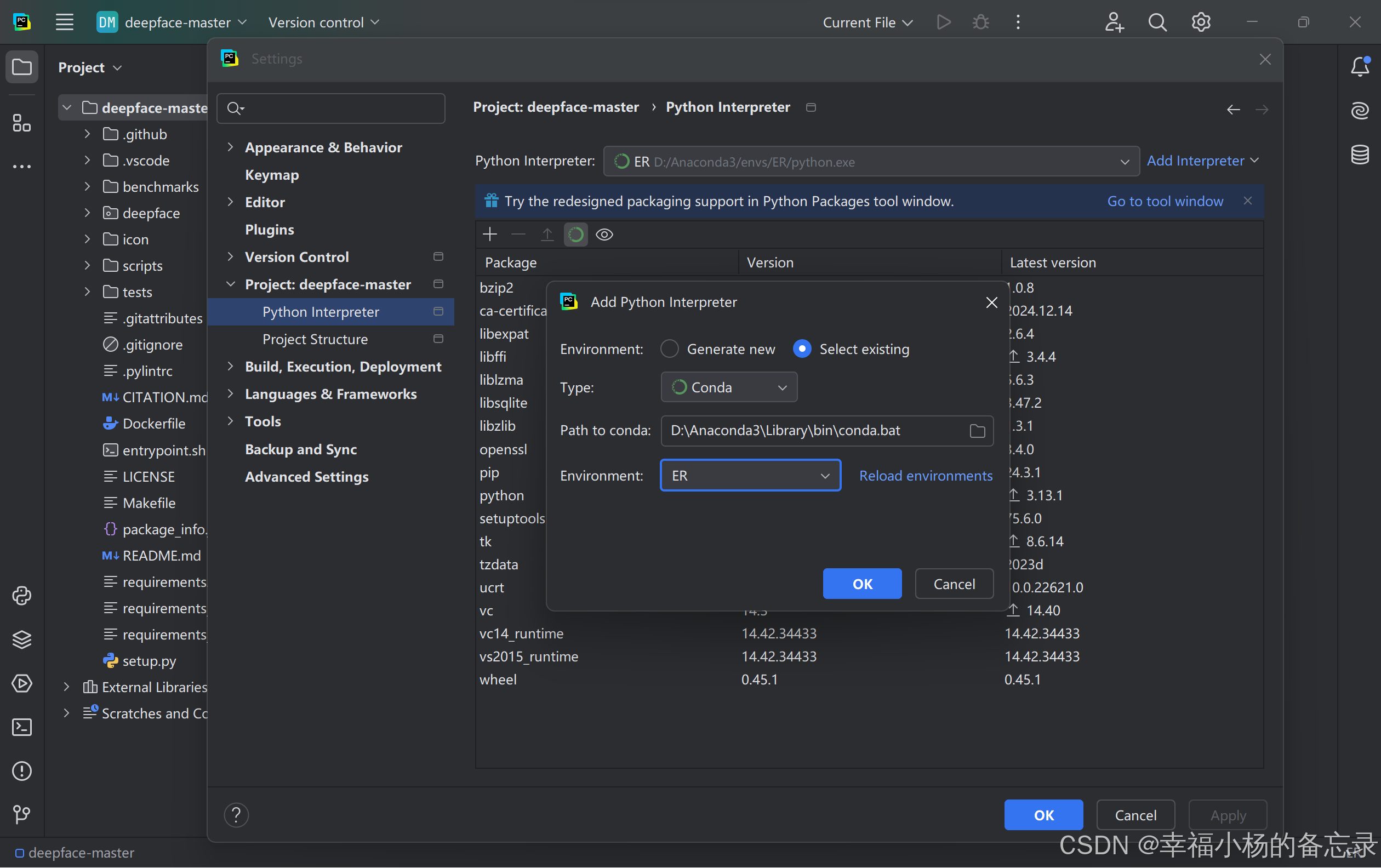
Task: Expand the Appearance & Behavior settings node
Action: [x=231, y=147]
